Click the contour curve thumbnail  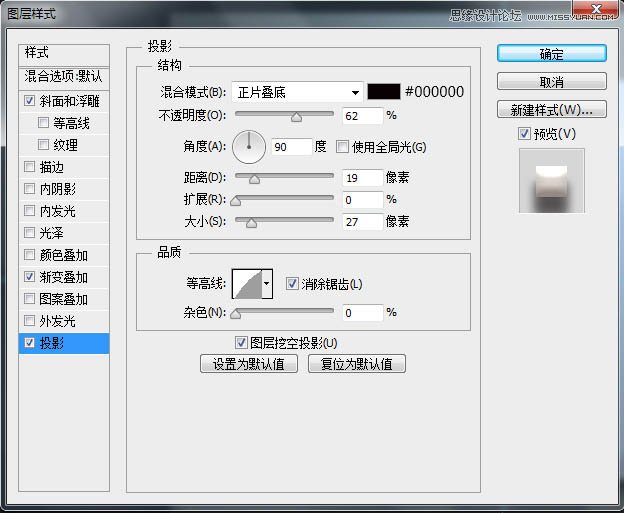(247, 284)
